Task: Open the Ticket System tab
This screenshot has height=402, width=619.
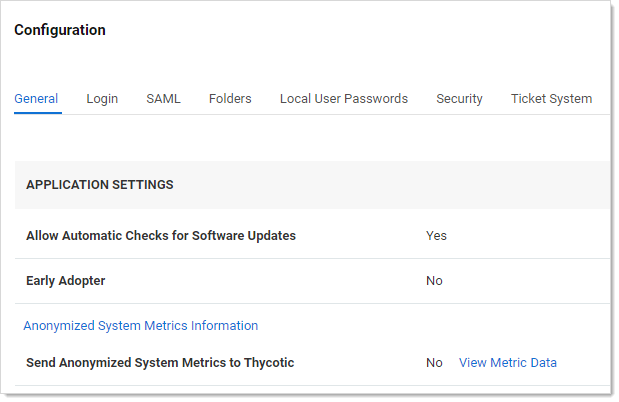Action: pyautogui.click(x=551, y=99)
